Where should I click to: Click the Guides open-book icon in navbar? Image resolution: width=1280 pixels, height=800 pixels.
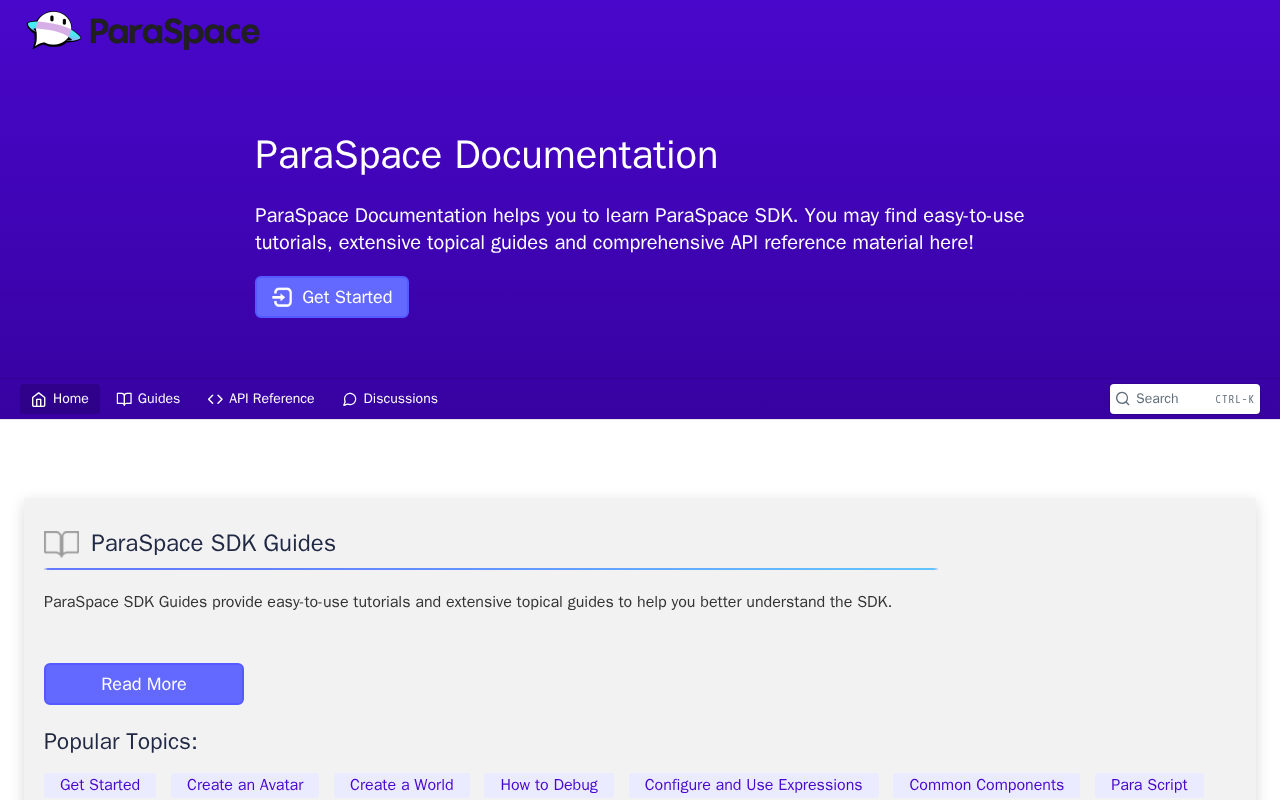click(x=124, y=399)
